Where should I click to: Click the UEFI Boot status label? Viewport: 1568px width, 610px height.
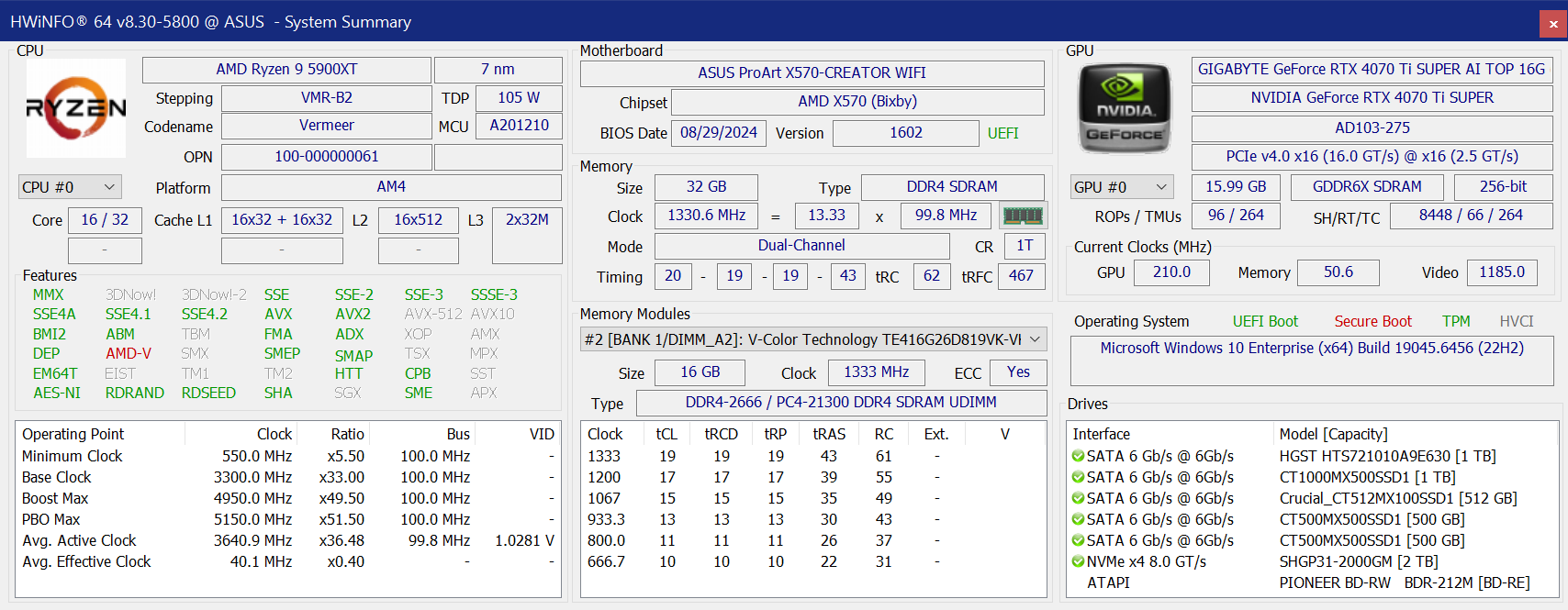(x=1265, y=322)
